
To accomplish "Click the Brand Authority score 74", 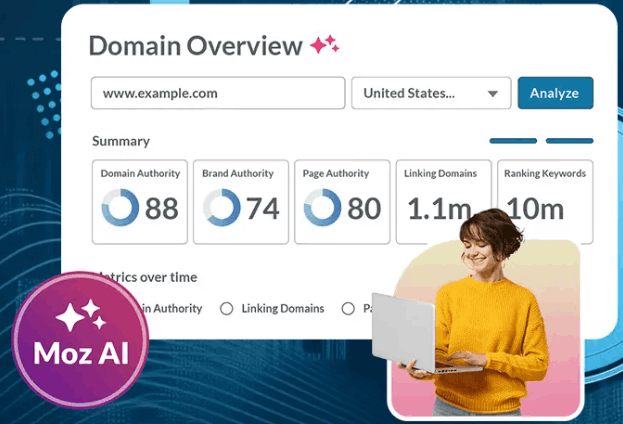I will tap(262, 208).
